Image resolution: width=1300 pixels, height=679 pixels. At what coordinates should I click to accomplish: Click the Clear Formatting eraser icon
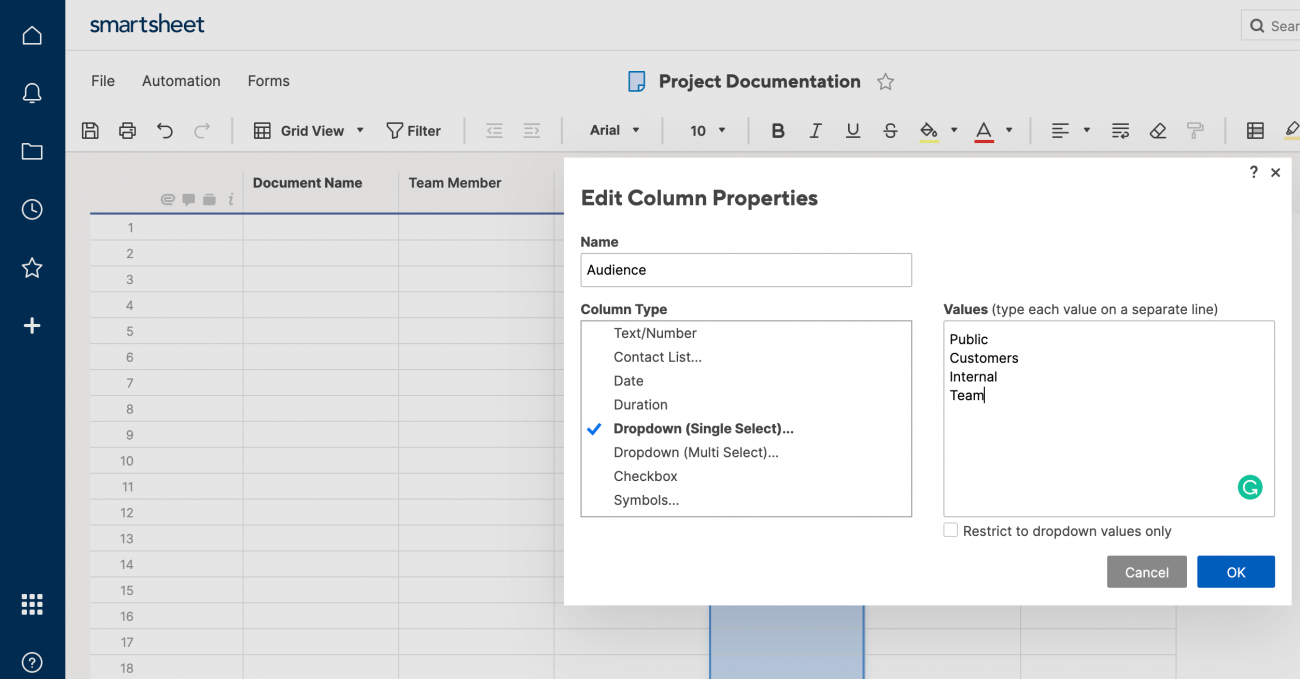1157,130
